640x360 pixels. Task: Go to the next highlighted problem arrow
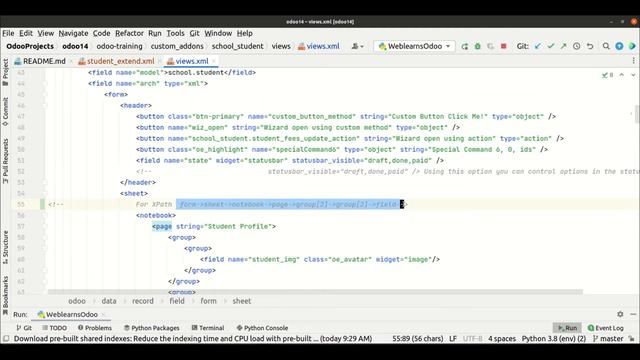point(633,75)
